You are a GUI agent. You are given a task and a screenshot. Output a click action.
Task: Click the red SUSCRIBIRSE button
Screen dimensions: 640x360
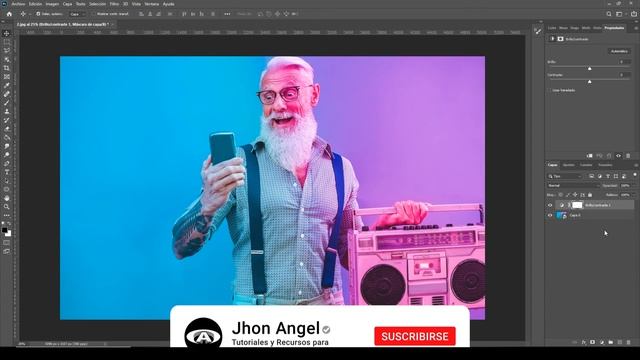415,336
